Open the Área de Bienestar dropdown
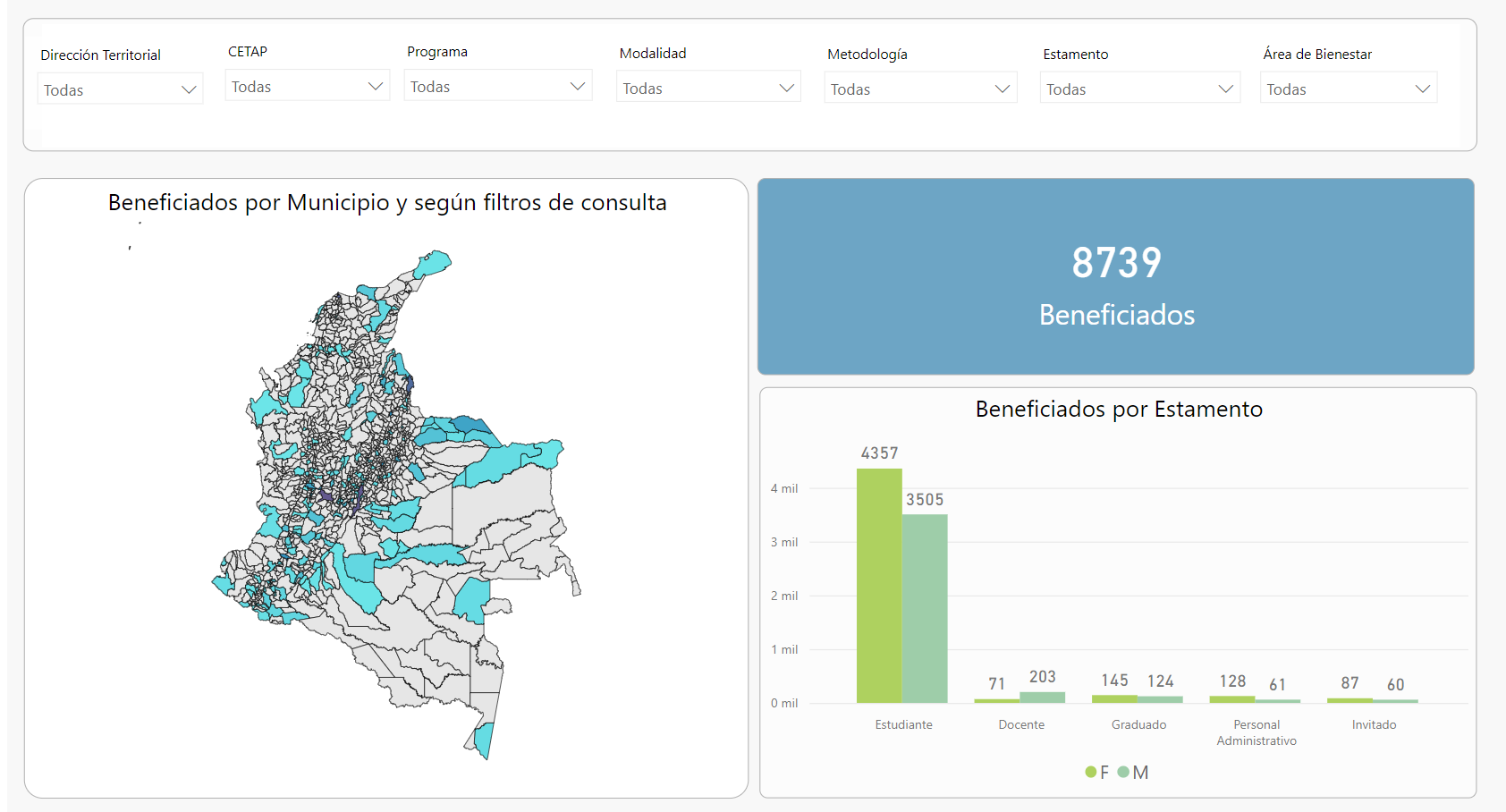Image resolution: width=1506 pixels, height=812 pixels. coord(1348,89)
